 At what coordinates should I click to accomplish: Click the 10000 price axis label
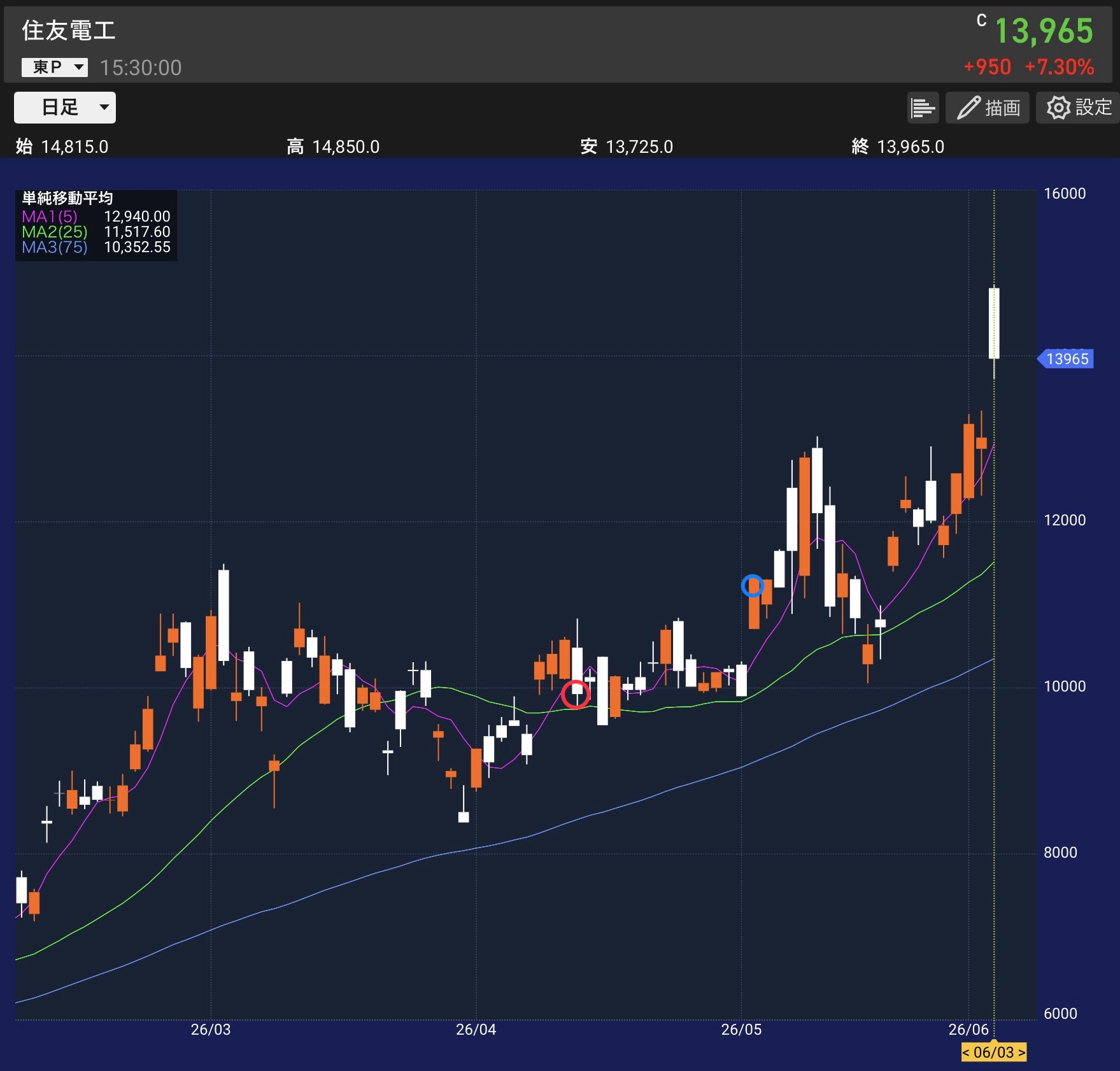[x=1065, y=686]
